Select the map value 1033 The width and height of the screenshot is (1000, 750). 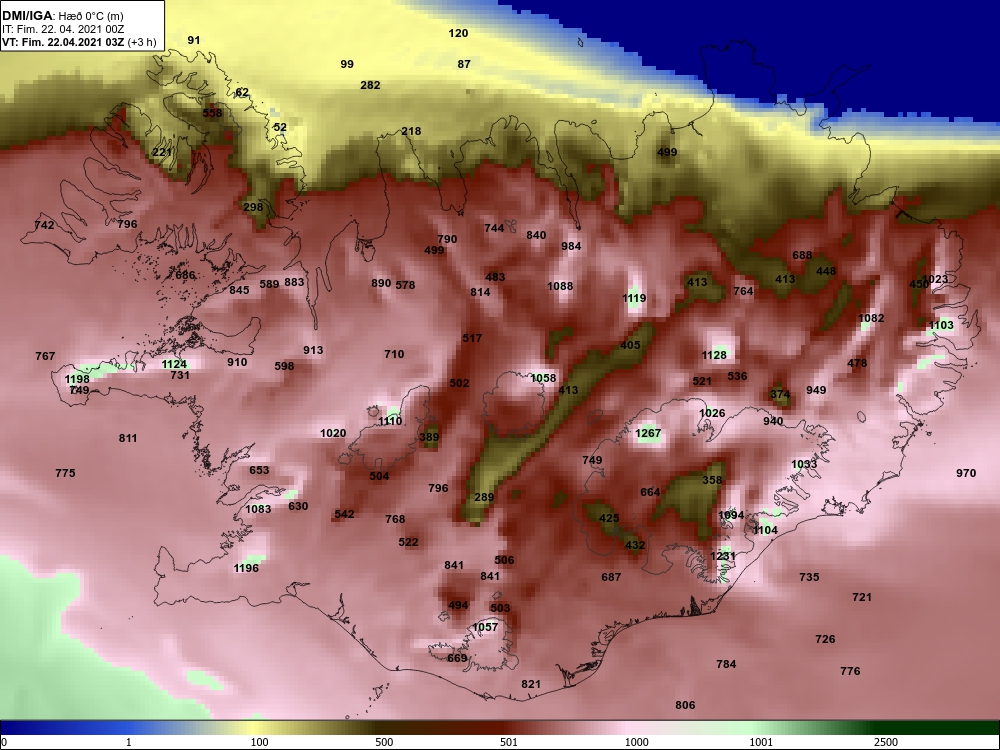click(x=804, y=464)
